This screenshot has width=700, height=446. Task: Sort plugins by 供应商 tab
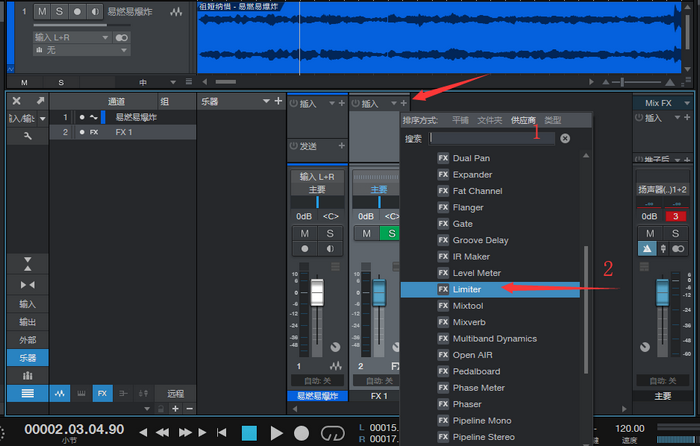(x=523, y=120)
